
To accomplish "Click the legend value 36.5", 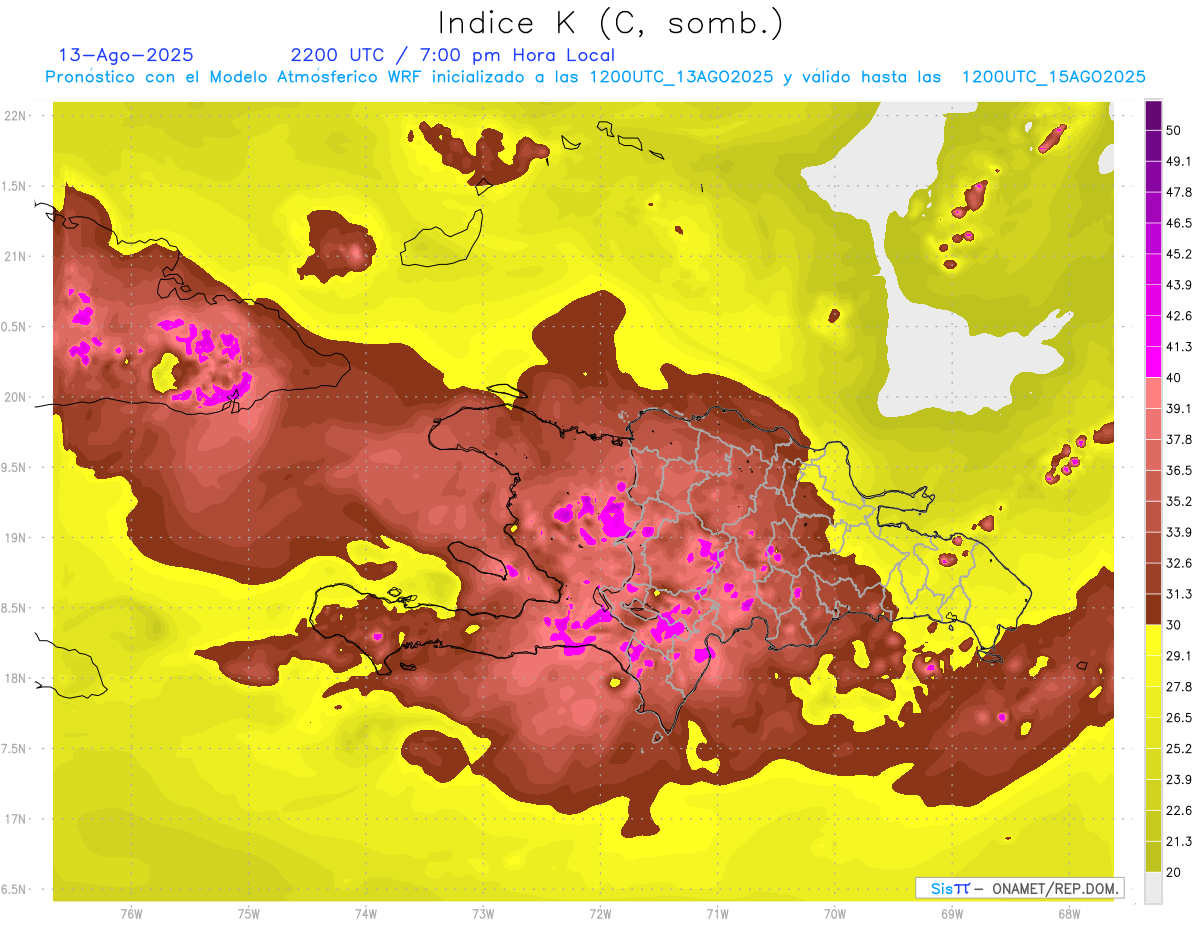I will (1179, 470).
